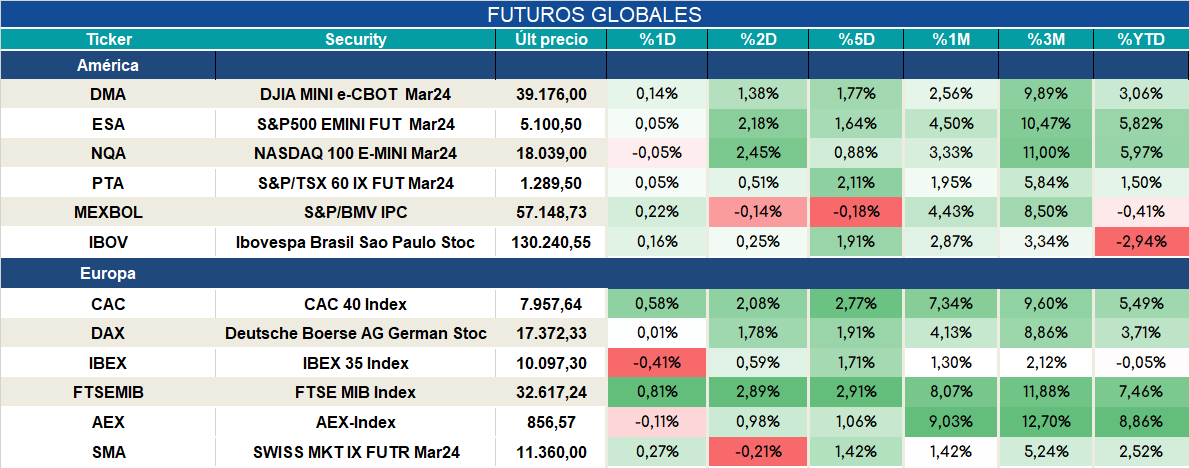The height and width of the screenshot is (468, 1189).
Task: Select the Europa section row
Action: tap(594, 274)
